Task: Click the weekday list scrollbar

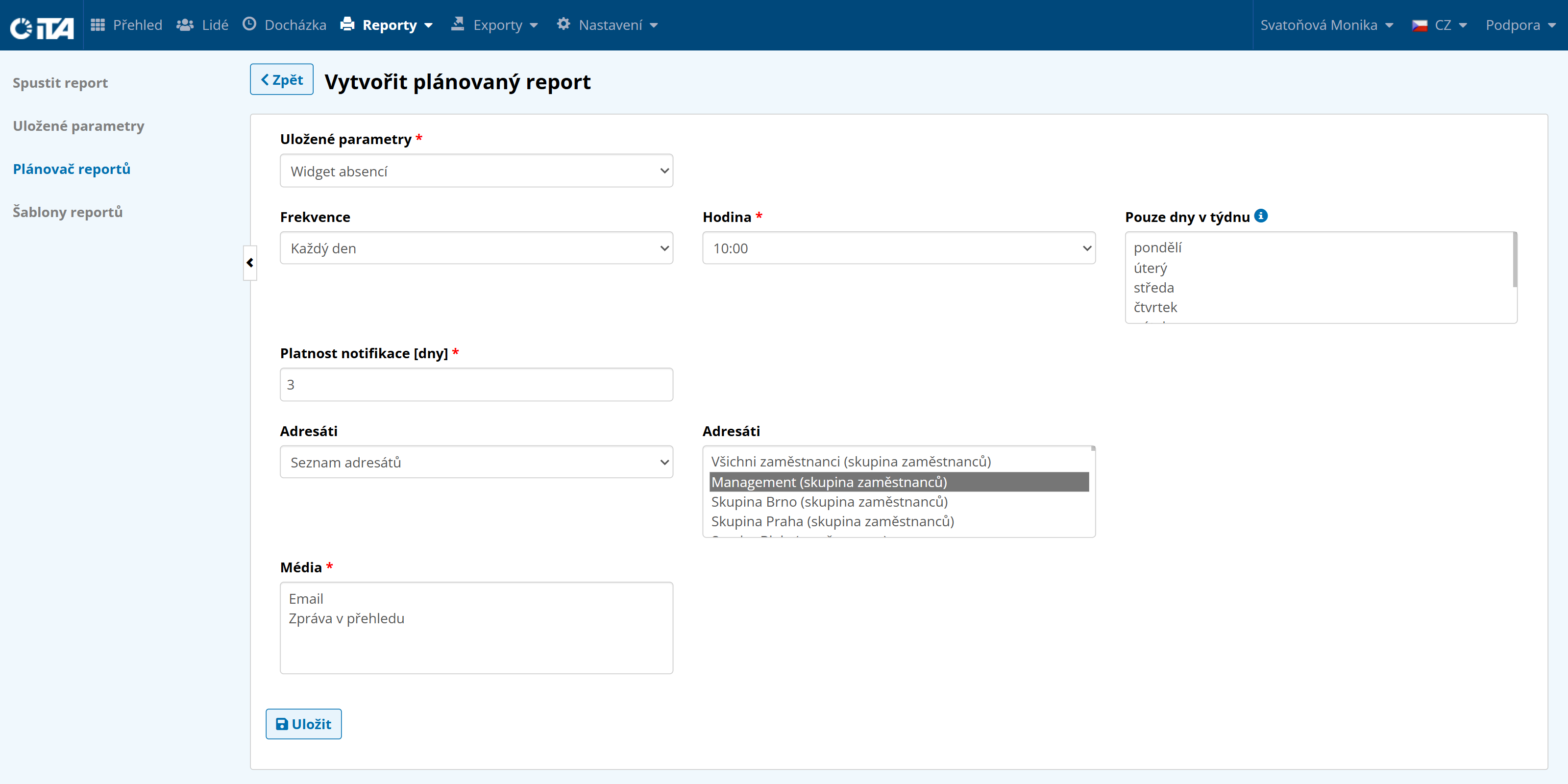Action: pos(1515,260)
